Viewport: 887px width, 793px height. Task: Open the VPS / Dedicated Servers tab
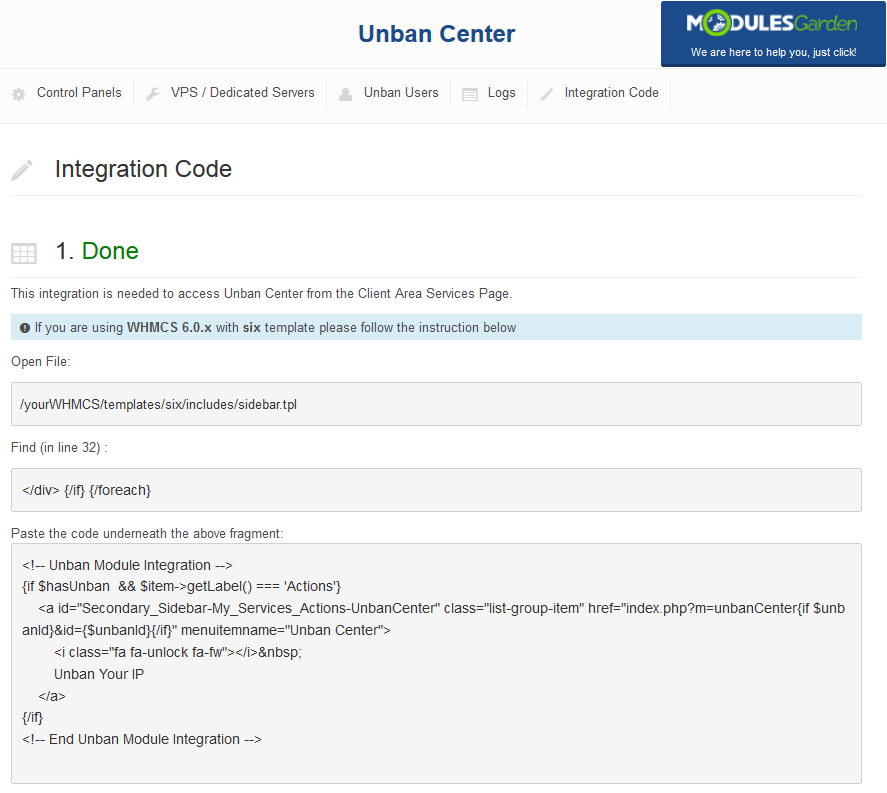click(243, 93)
